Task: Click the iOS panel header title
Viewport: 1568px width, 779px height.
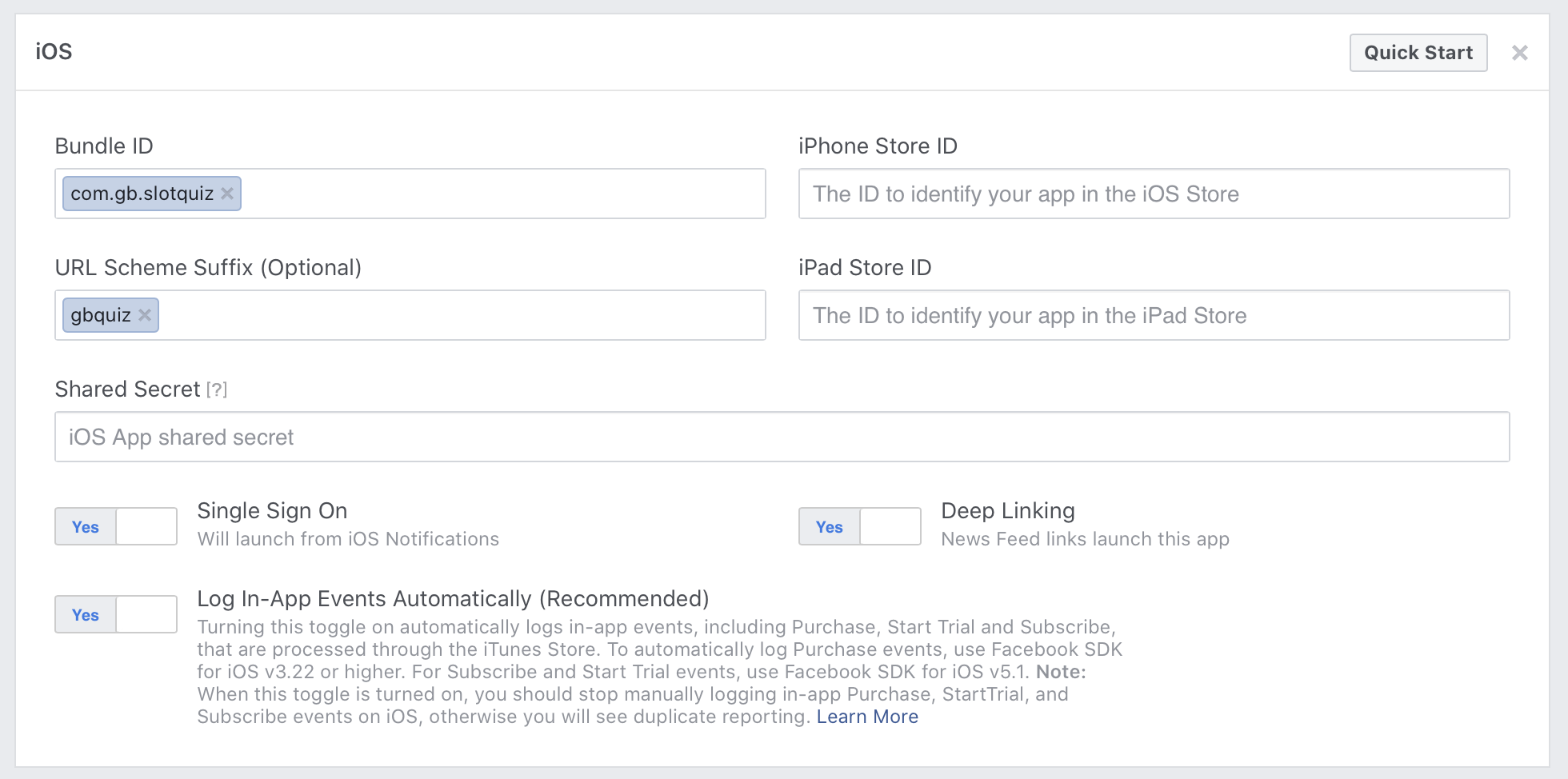Action: [x=54, y=52]
